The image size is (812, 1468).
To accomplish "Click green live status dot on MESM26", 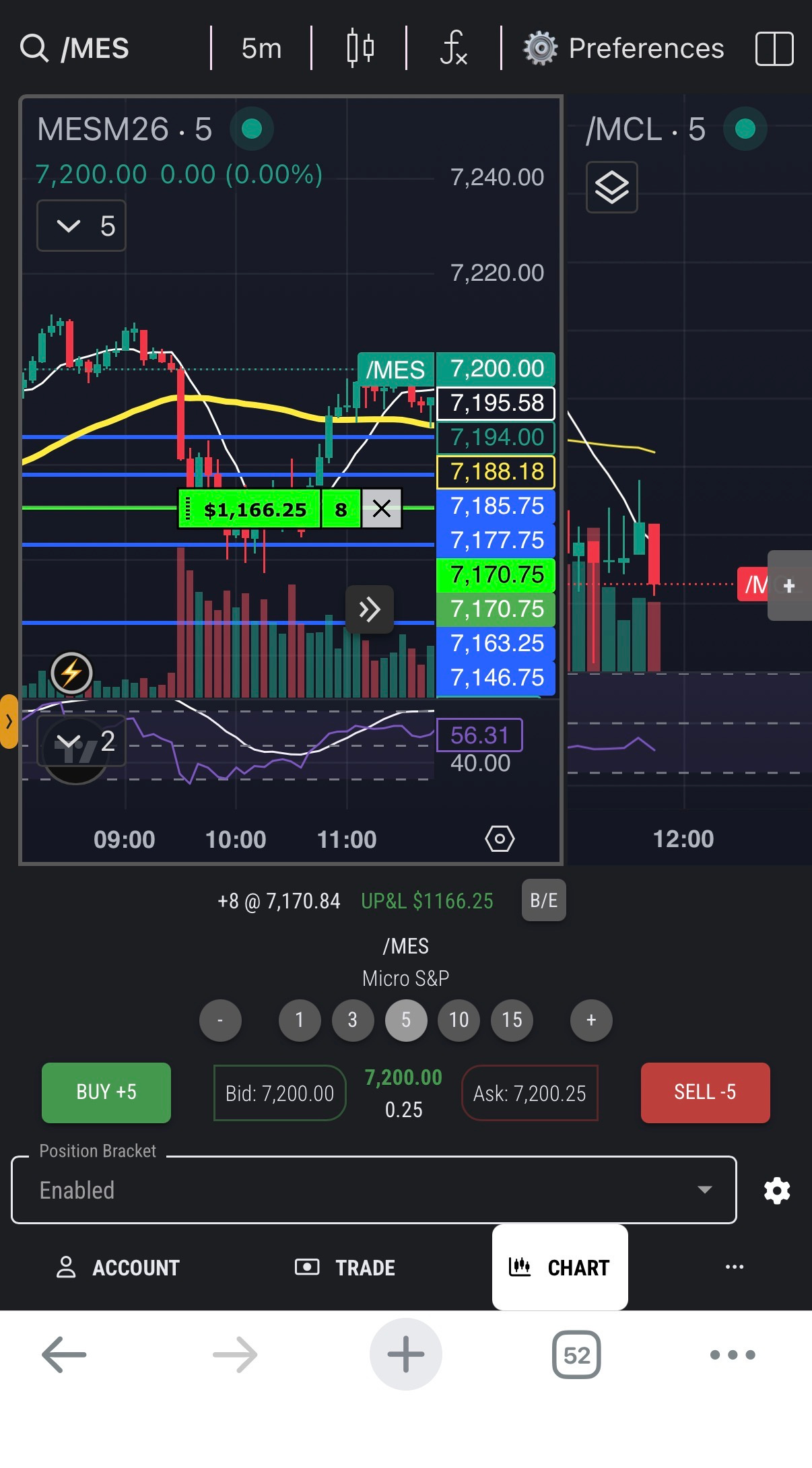I will tap(252, 129).
